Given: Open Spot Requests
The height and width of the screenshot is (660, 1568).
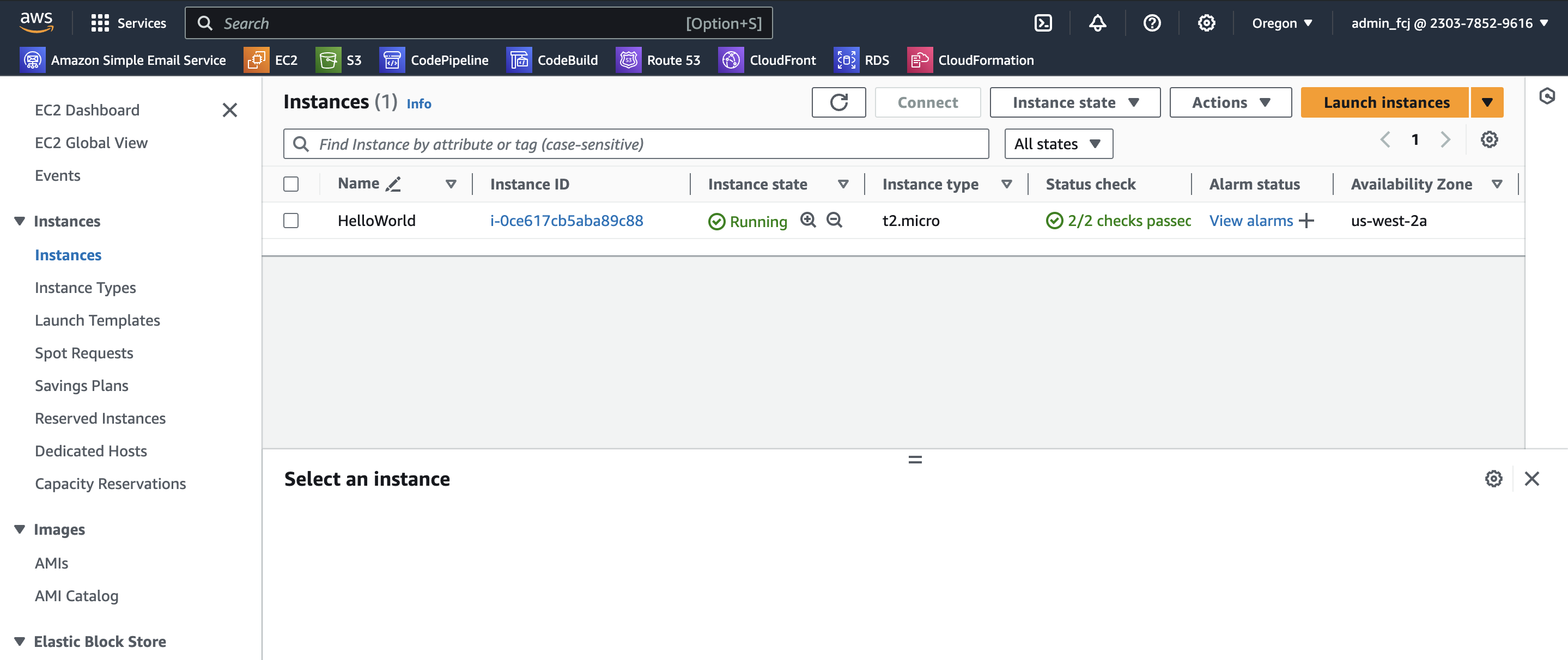Looking at the screenshot, I should point(84,353).
